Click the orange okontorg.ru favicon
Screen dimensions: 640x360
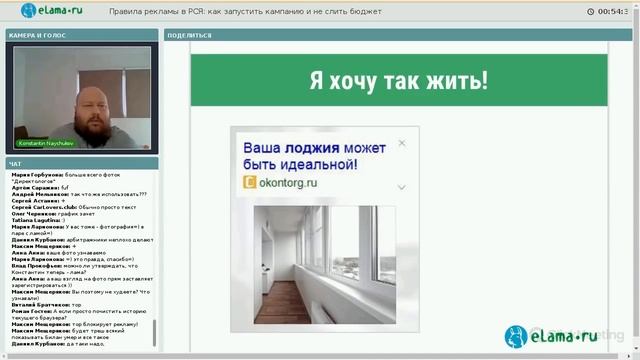[249, 182]
